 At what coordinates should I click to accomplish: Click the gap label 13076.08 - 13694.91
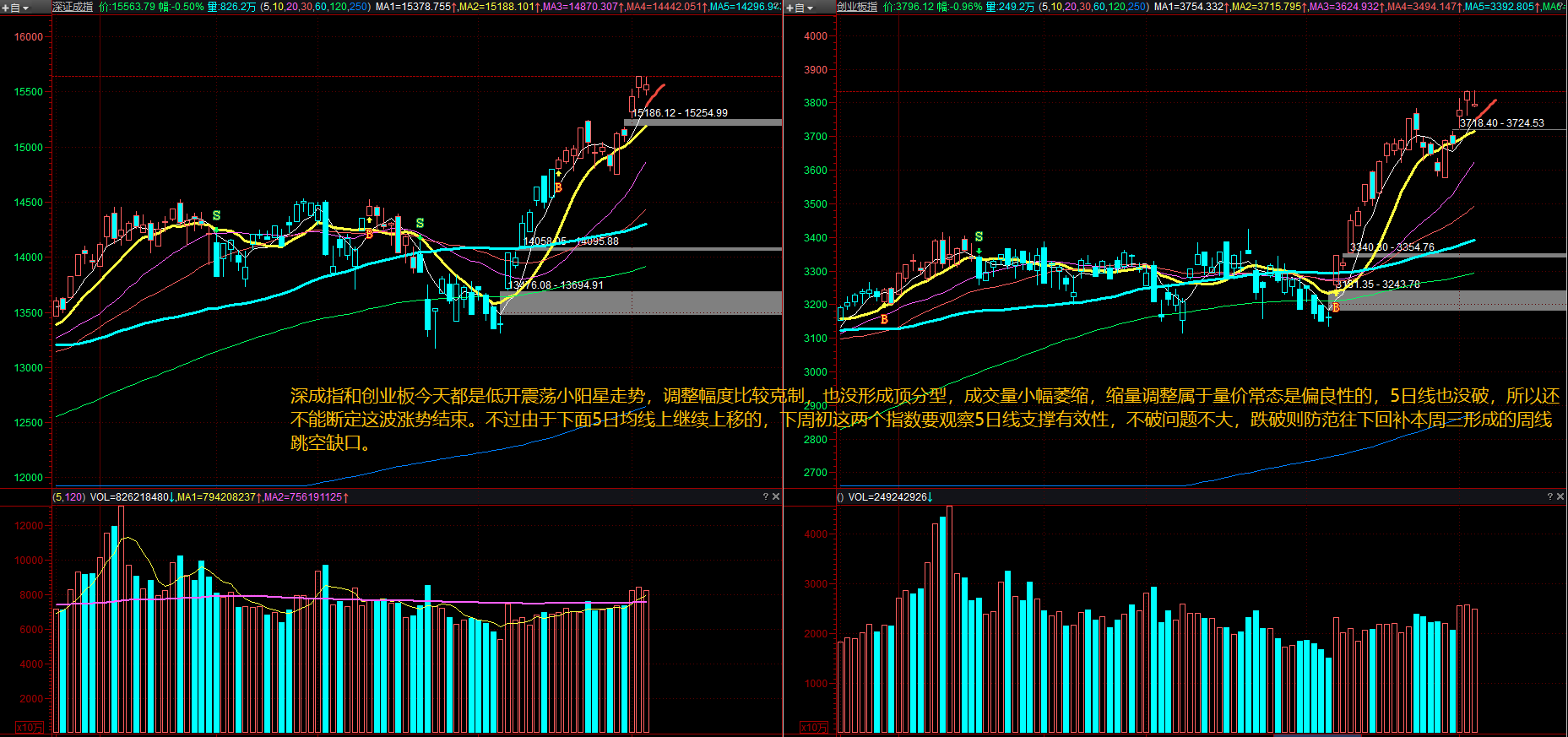[556, 285]
